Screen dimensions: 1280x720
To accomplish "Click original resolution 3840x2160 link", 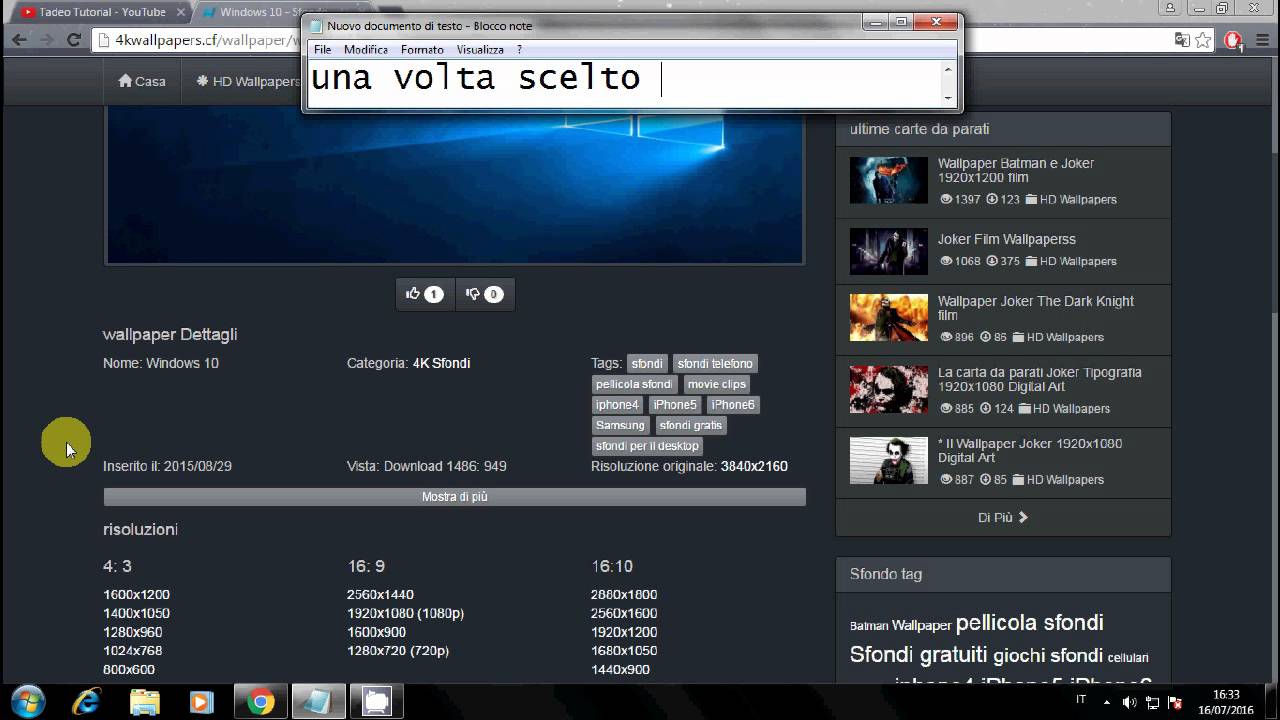I will 754,466.
